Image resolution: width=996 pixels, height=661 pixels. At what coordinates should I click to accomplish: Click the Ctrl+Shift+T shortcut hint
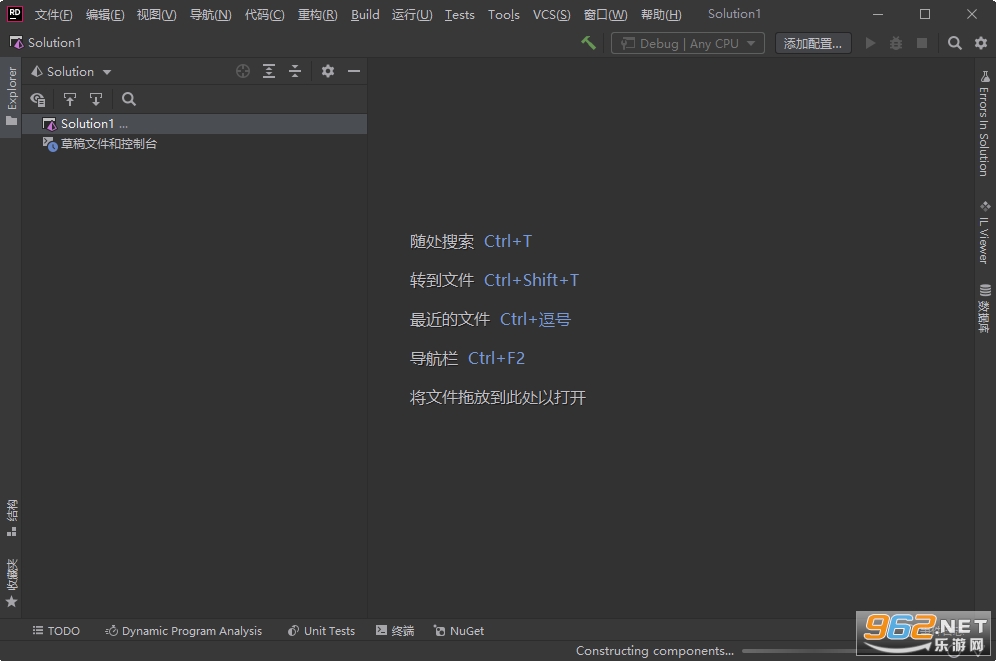(x=532, y=280)
